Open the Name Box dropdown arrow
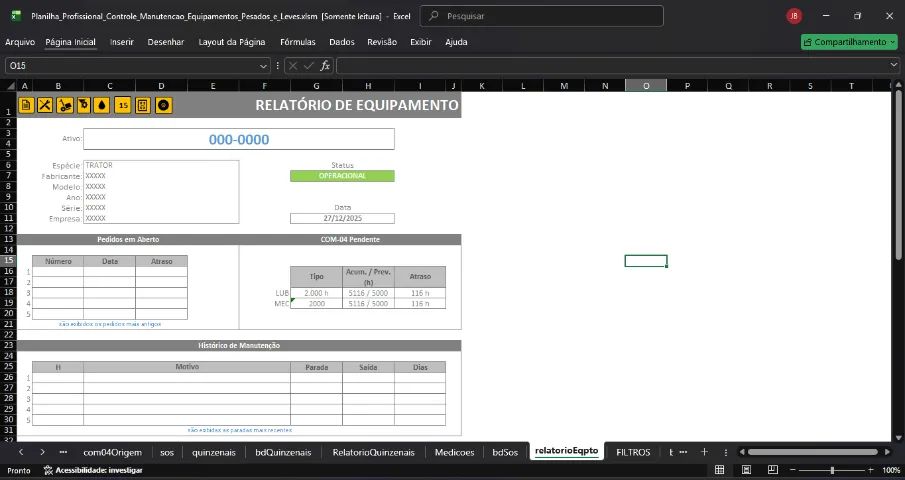905x480 pixels. [x=263, y=66]
